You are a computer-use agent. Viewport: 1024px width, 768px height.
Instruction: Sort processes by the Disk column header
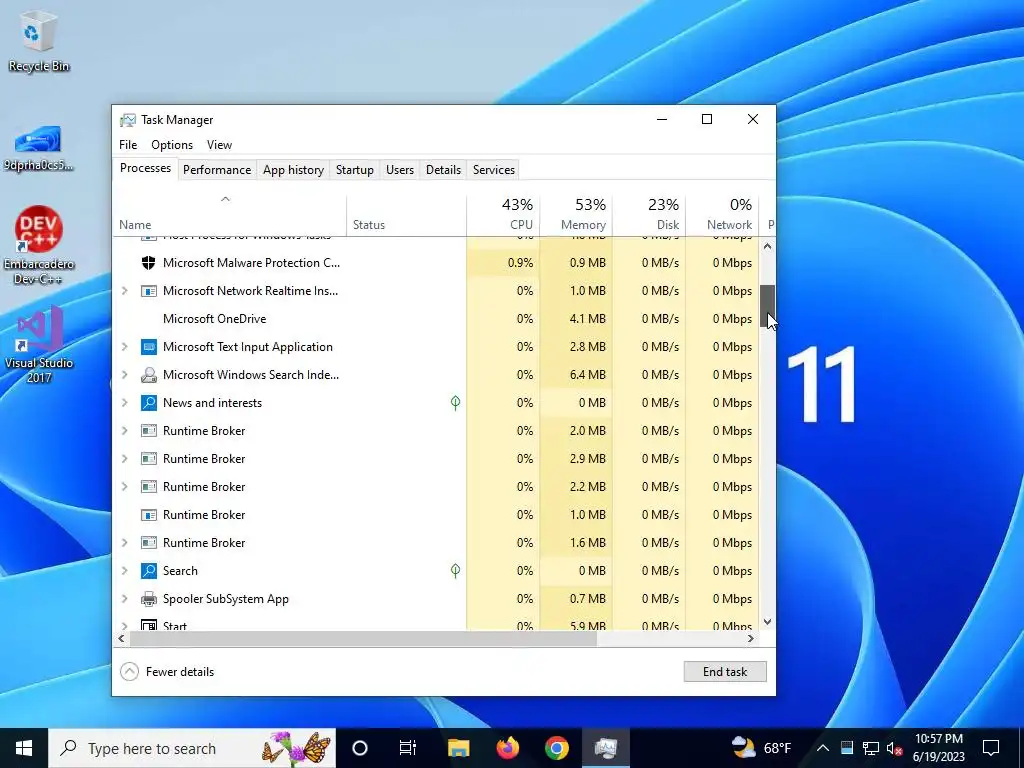pos(649,214)
